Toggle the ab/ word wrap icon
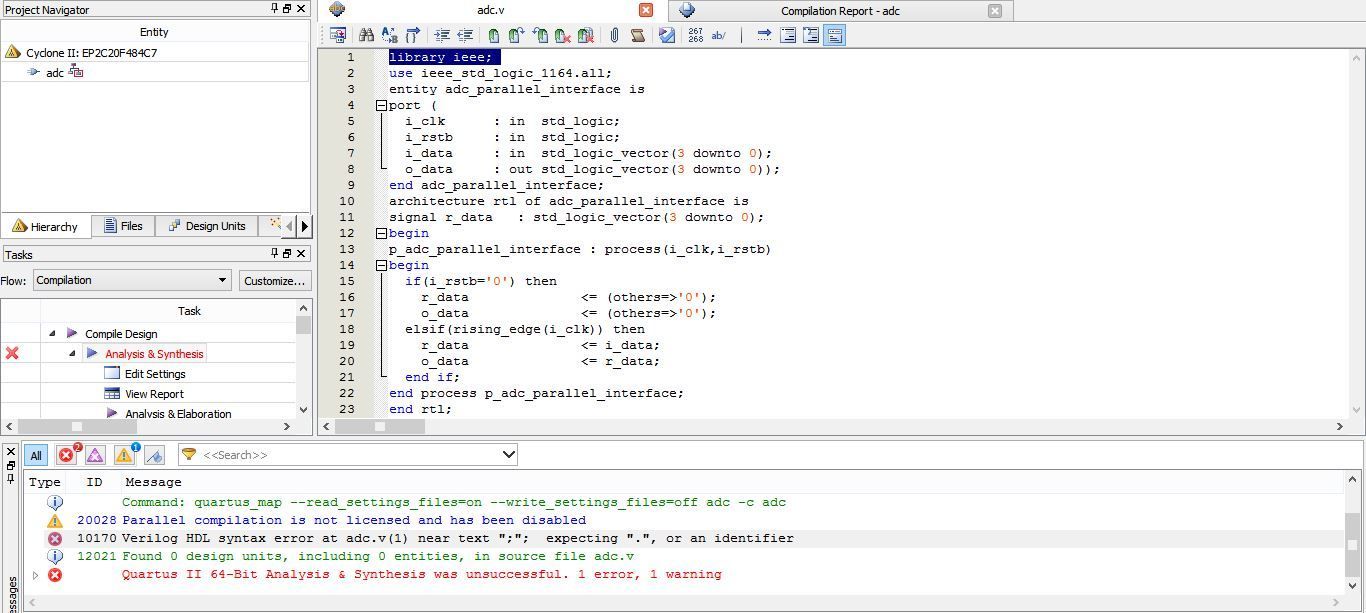This screenshot has width=1366, height=613. 719,35
